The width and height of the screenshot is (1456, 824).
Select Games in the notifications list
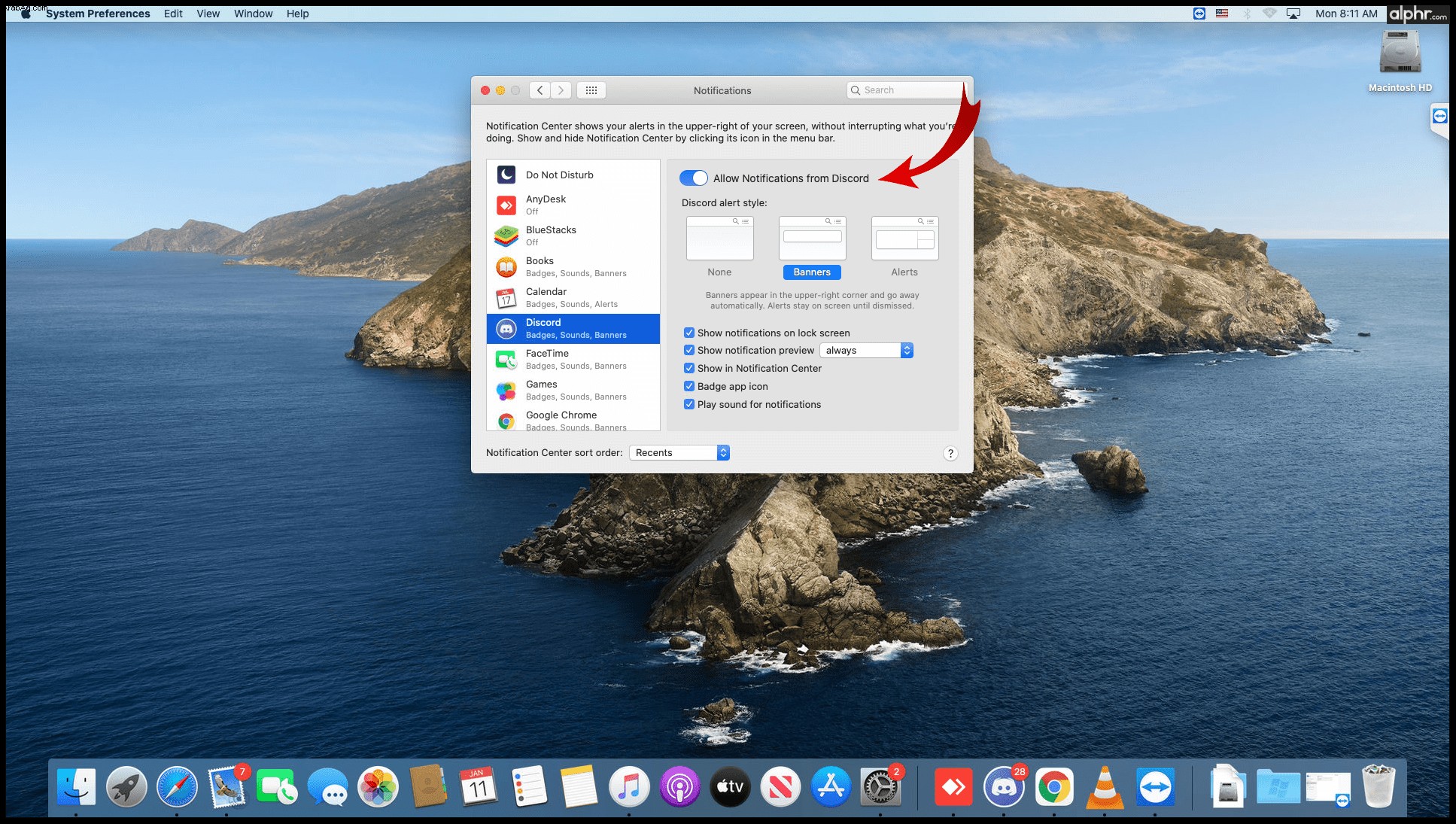(x=573, y=390)
